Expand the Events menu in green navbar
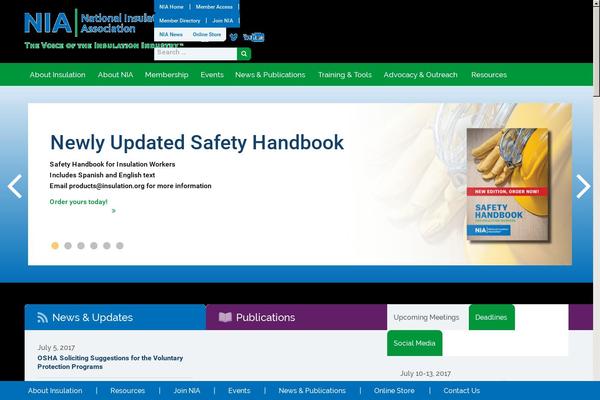Screen dimensions: 600x400 click(x=212, y=75)
